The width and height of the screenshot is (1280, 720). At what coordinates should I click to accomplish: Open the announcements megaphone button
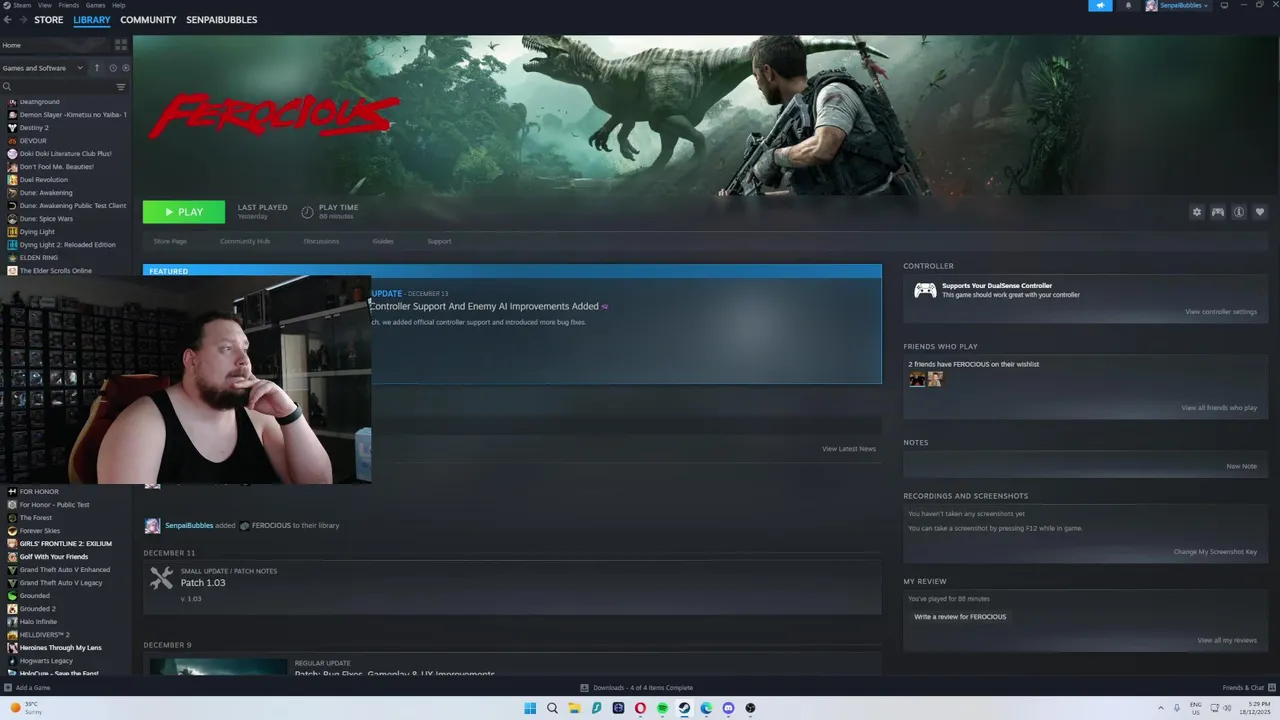coord(1100,6)
